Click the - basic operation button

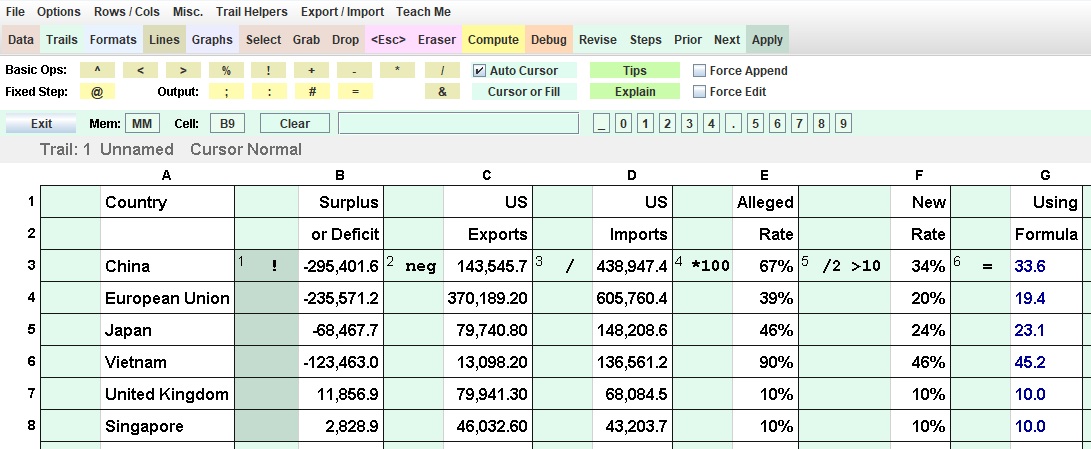click(355, 70)
